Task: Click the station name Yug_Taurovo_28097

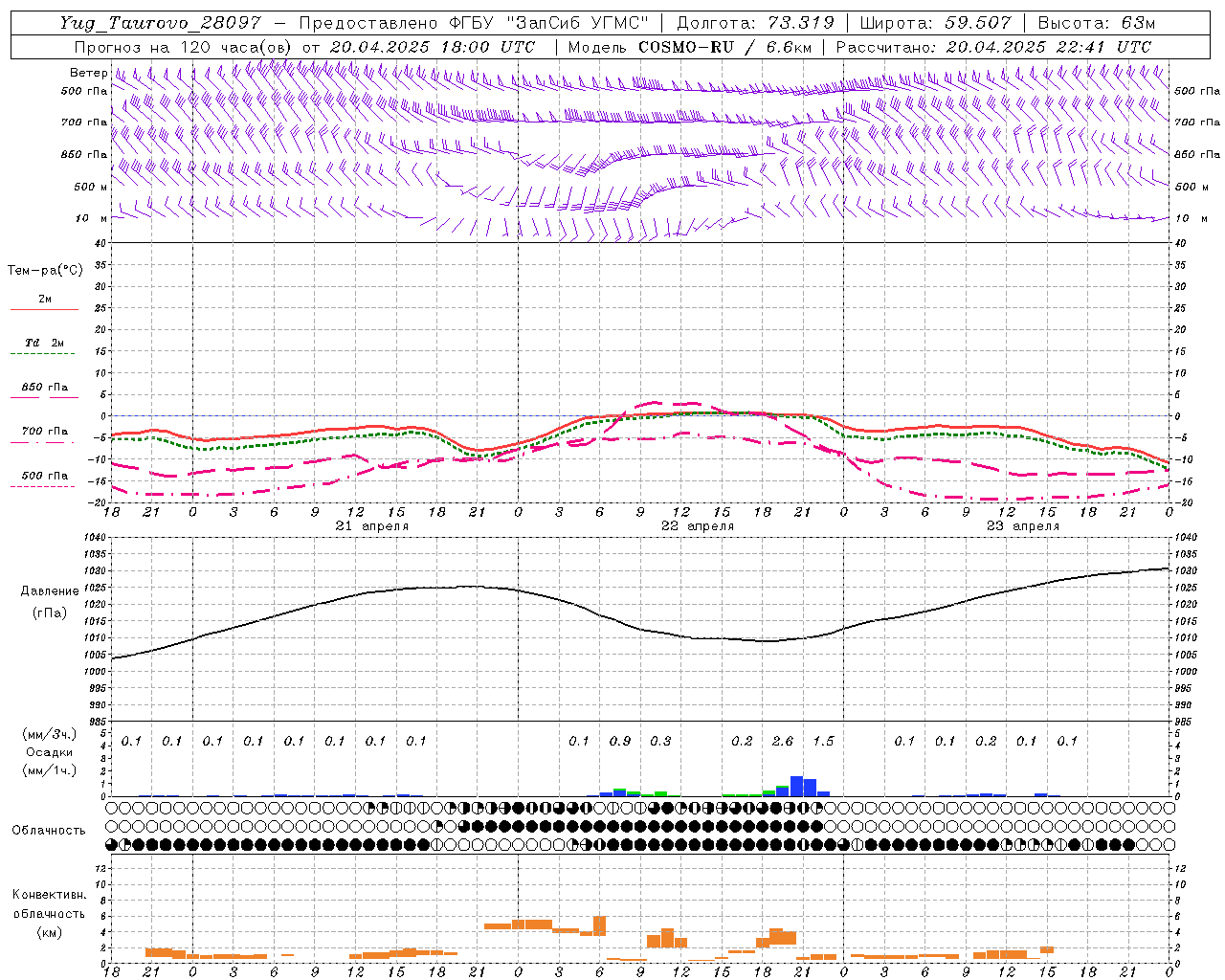Action: [160, 23]
